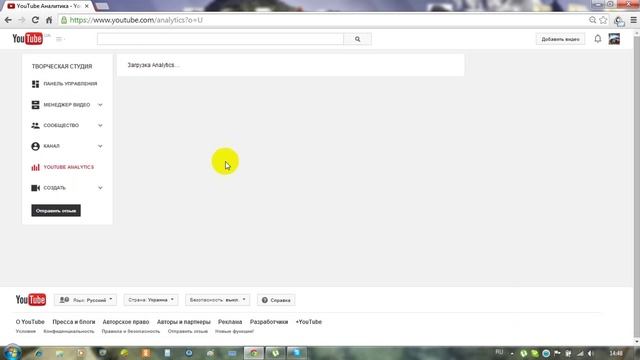Open the О YouTube footer link
Image resolution: width=640 pixels, height=360 pixels.
(30, 322)
